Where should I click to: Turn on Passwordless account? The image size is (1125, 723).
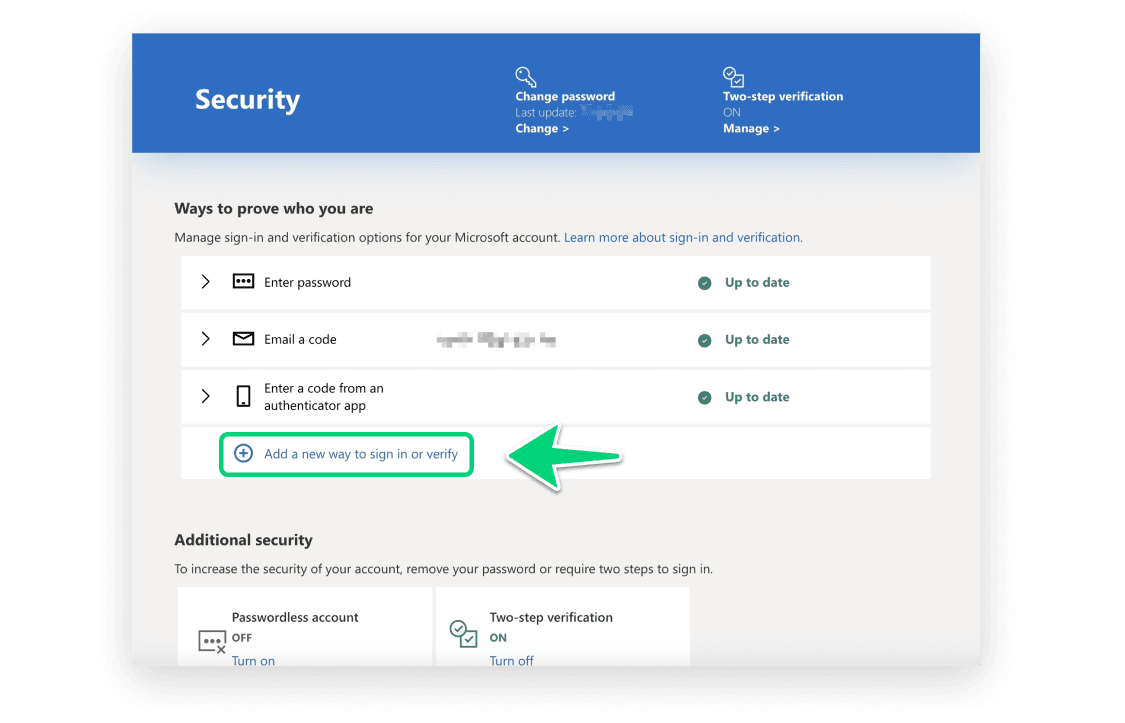click(x=253, y=660)
